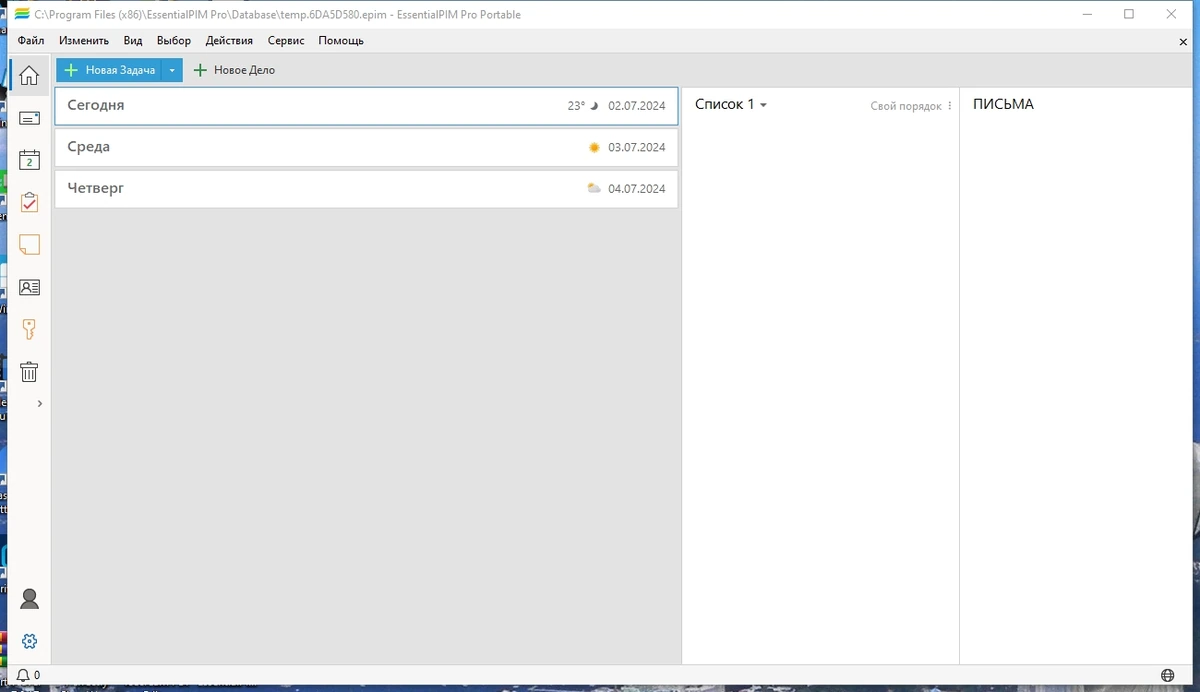Click the Новое Дело button

click(234, 70)
